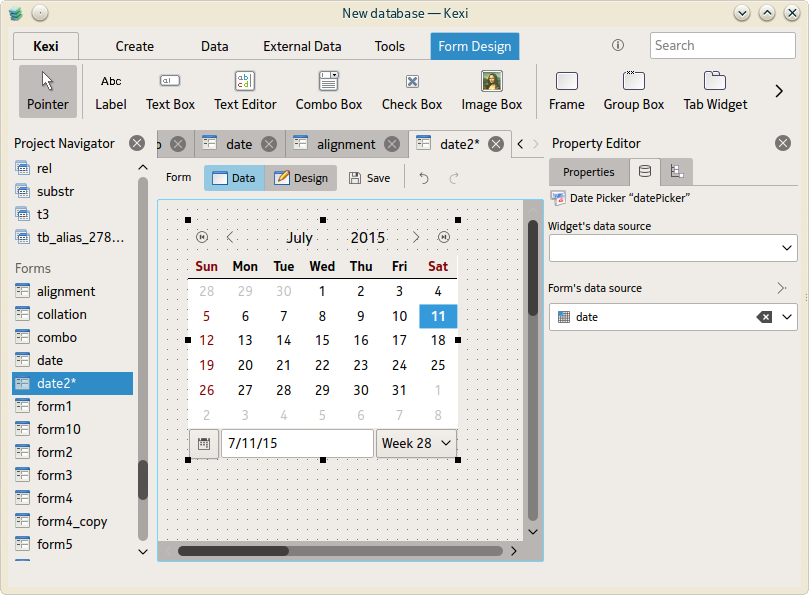
Task: Save the form with Save button
Action: (369, 178)
